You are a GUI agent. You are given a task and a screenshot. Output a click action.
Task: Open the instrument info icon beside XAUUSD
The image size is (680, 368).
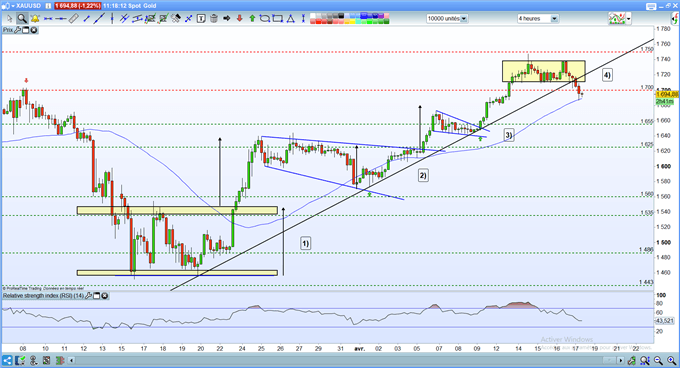49,6
